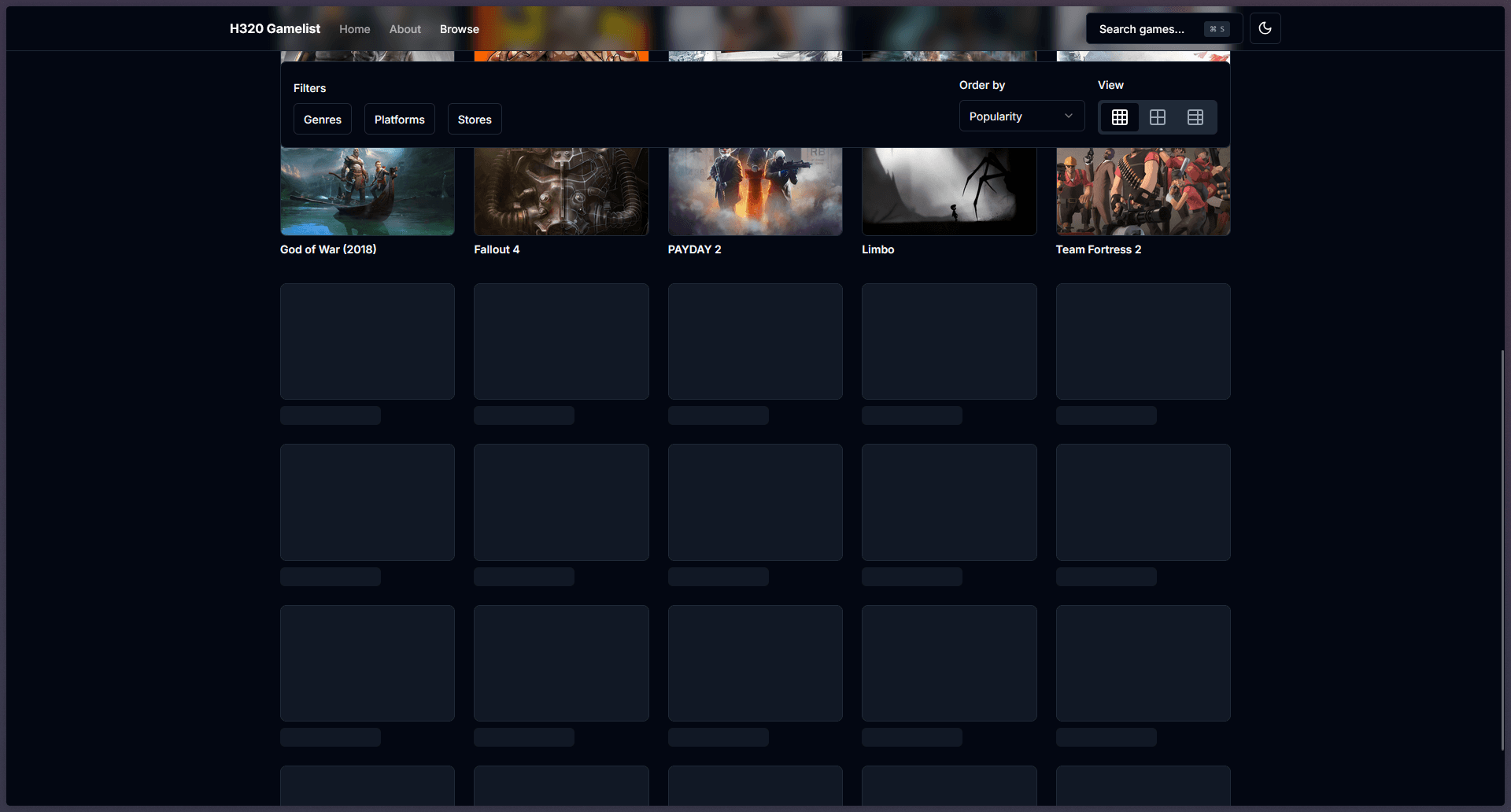Select the About navigation item
Screen dimensions: 1511x812
click(x=405, y=29)
